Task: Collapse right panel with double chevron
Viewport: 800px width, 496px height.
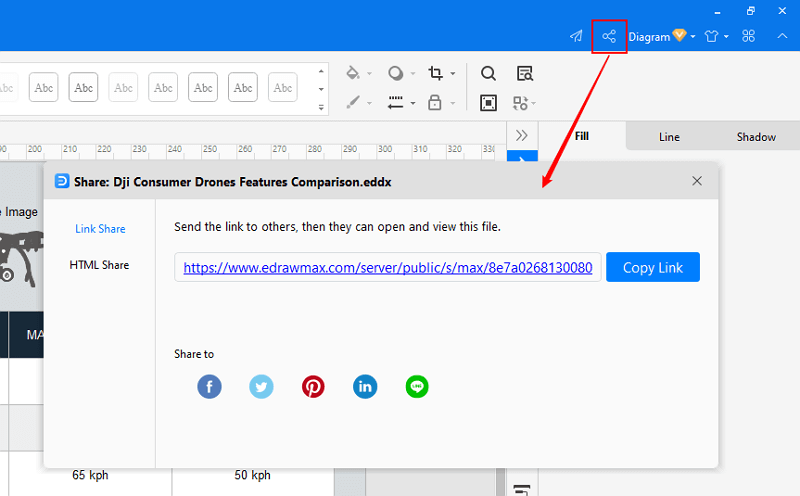Action: click(x=521, y=136)
